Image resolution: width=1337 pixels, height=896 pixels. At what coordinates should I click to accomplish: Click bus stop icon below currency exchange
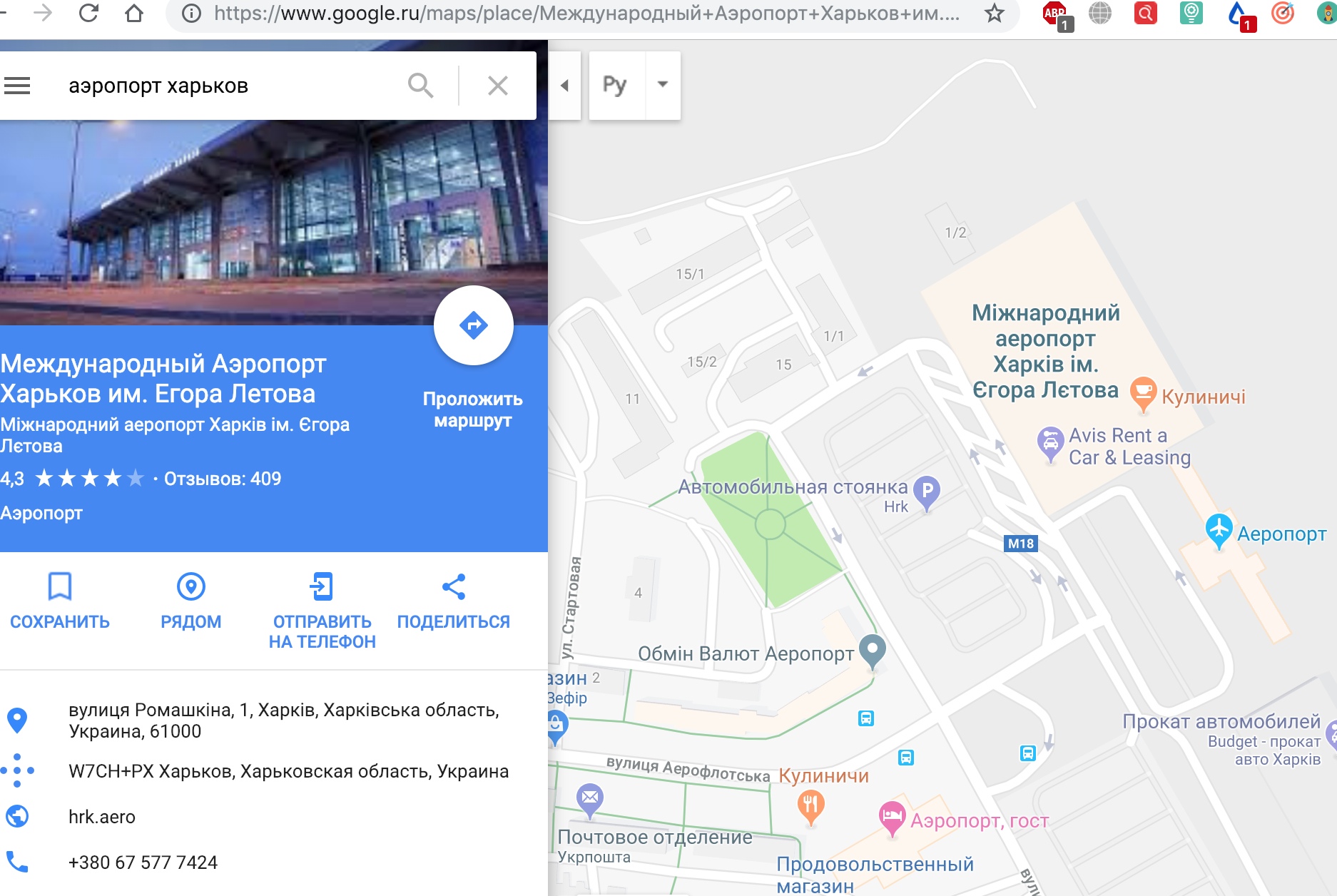[x=866, y=718]
